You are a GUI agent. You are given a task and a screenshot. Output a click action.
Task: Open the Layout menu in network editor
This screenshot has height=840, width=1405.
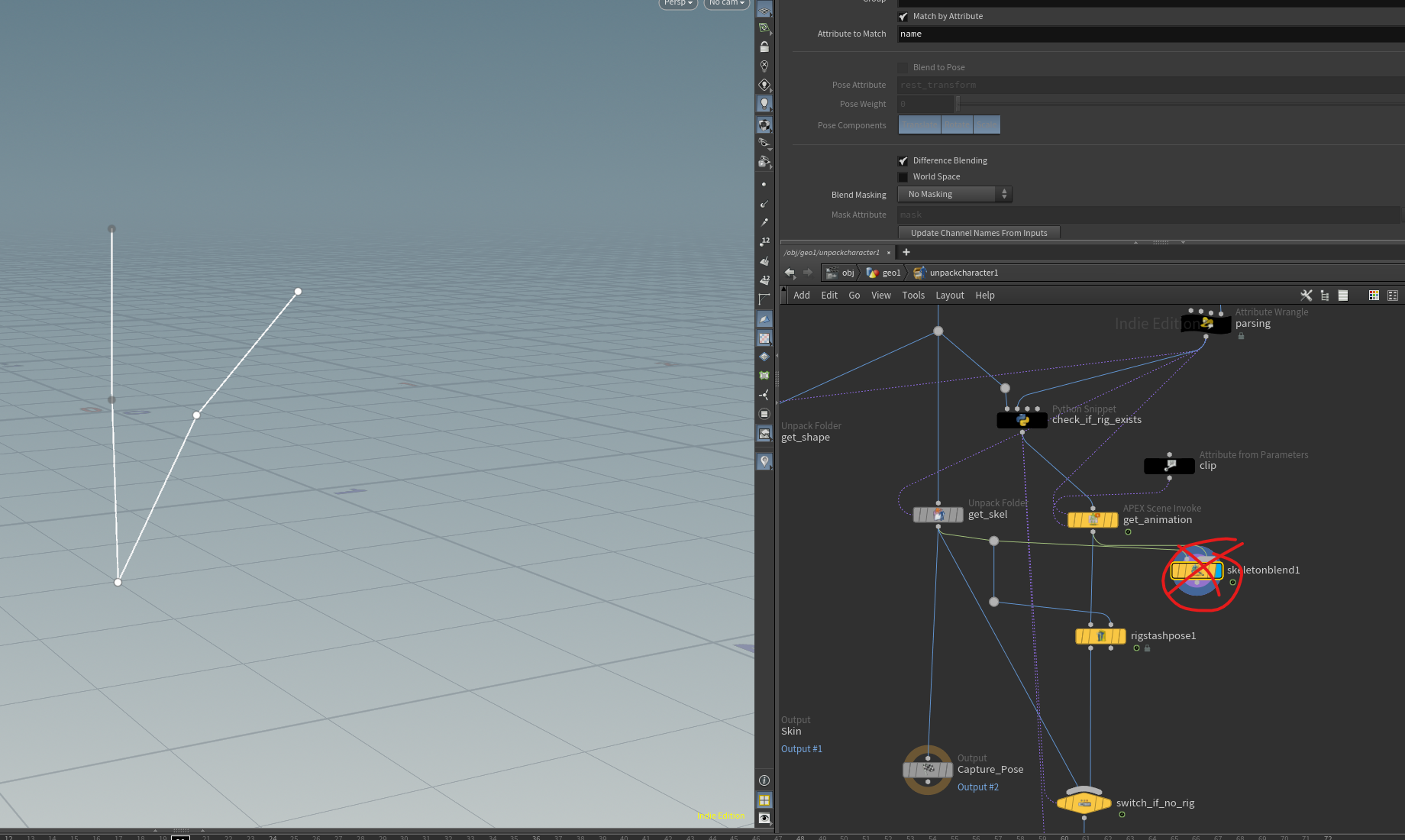pos(949,296)
